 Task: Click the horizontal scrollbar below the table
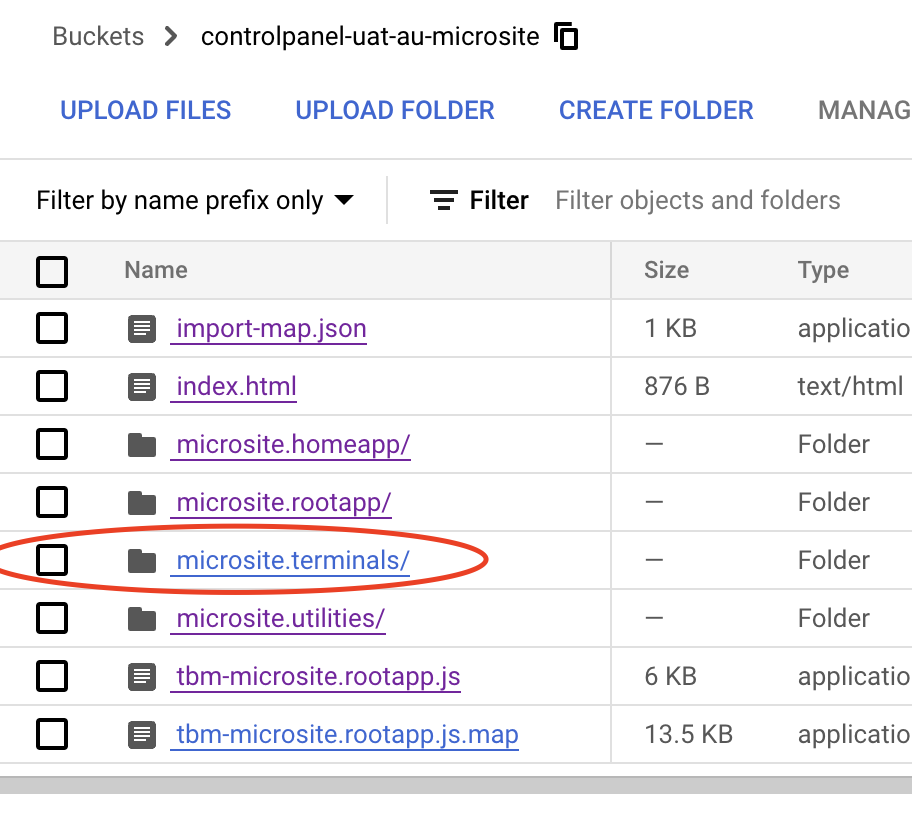[x=456, y=785]
